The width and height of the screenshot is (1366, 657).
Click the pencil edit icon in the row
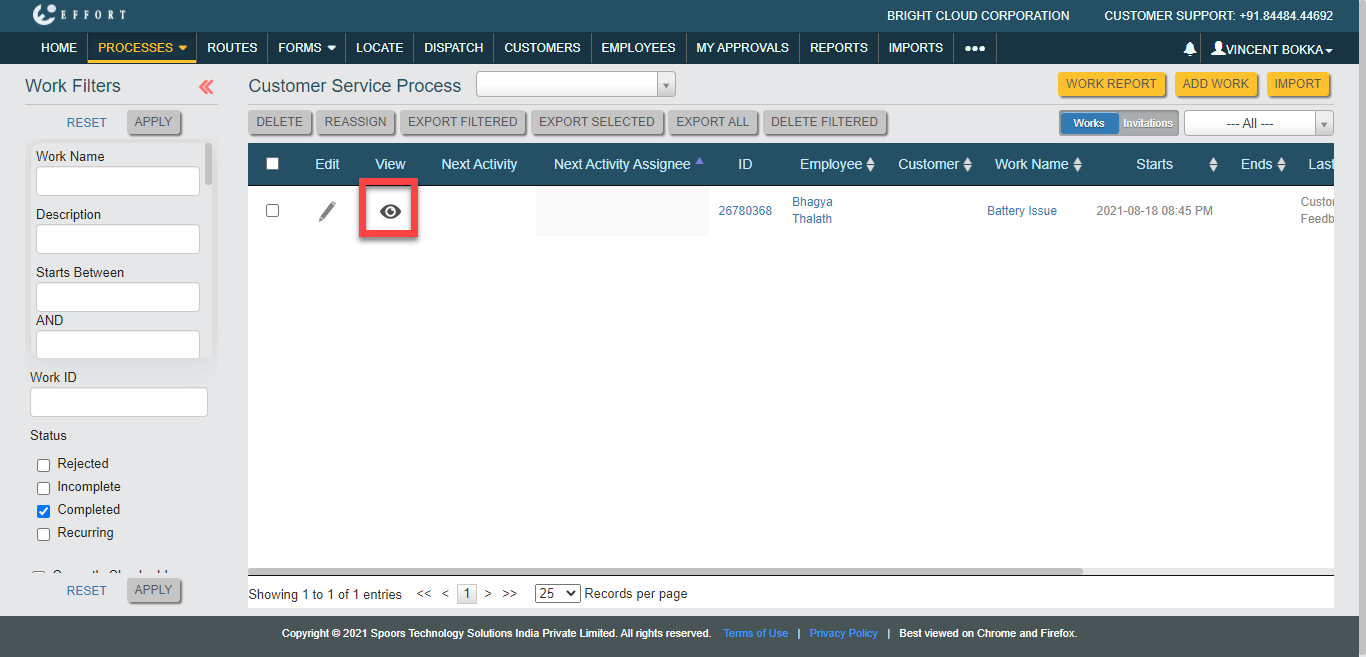pos(327,211)
